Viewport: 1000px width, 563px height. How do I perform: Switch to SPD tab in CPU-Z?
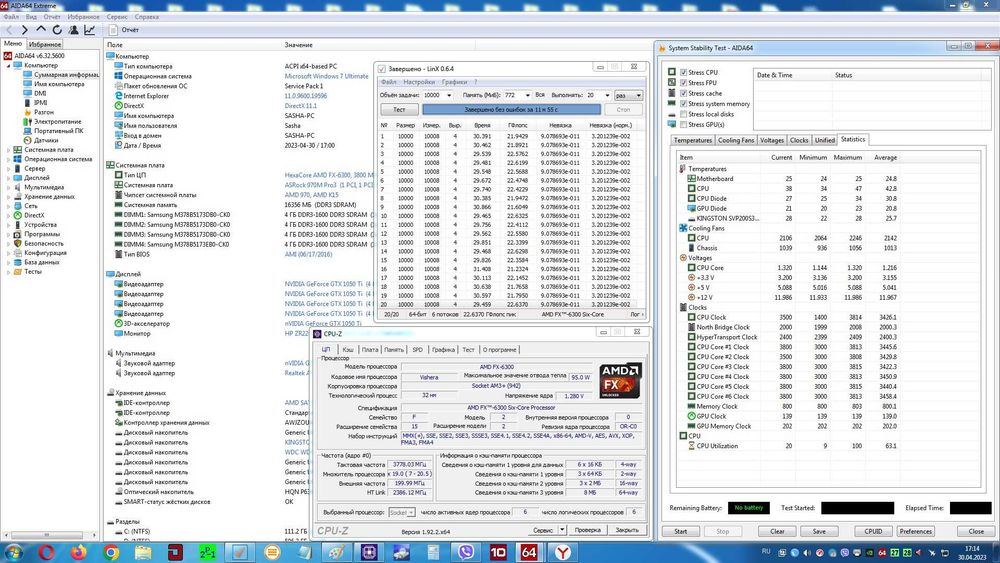point(417,349)
